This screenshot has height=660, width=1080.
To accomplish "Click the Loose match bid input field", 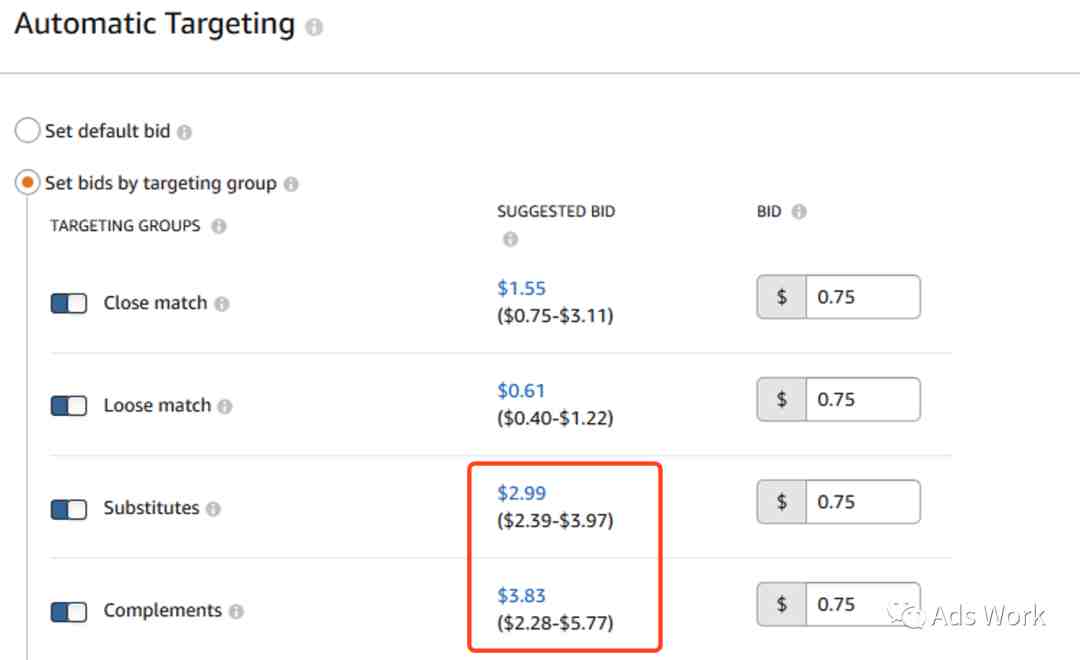I will coord(861,399).
